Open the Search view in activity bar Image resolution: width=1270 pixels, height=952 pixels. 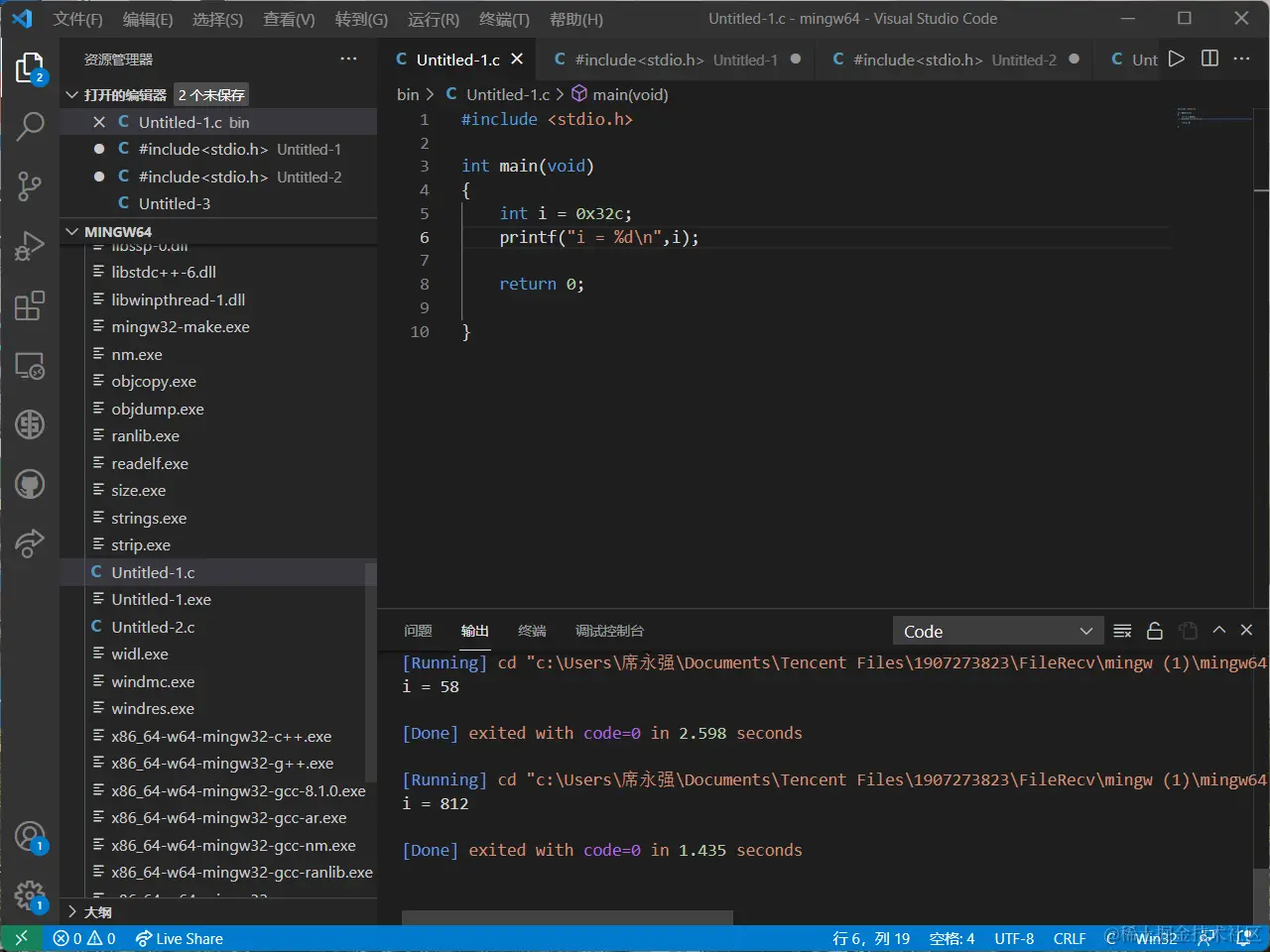coord(30,126)
